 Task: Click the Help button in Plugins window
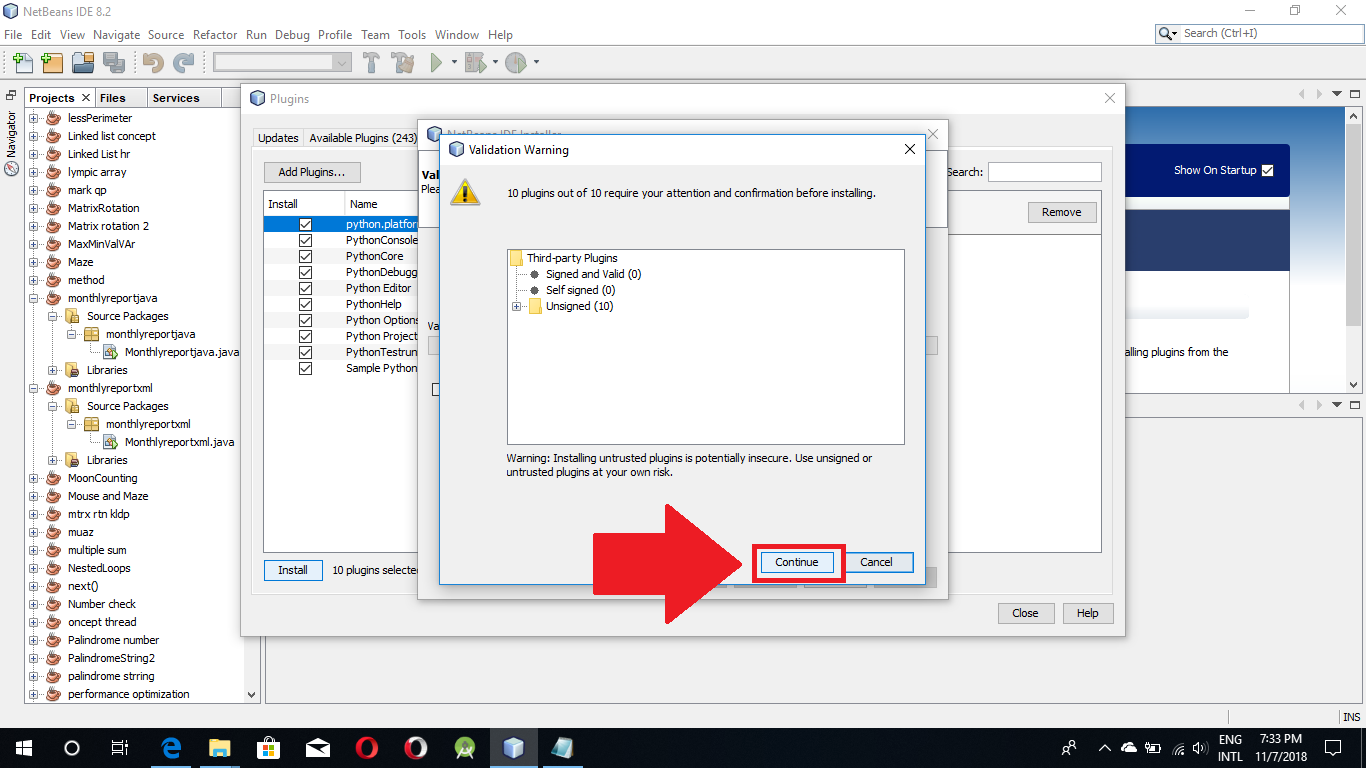pyautogui.click(x=1088, y=613)
